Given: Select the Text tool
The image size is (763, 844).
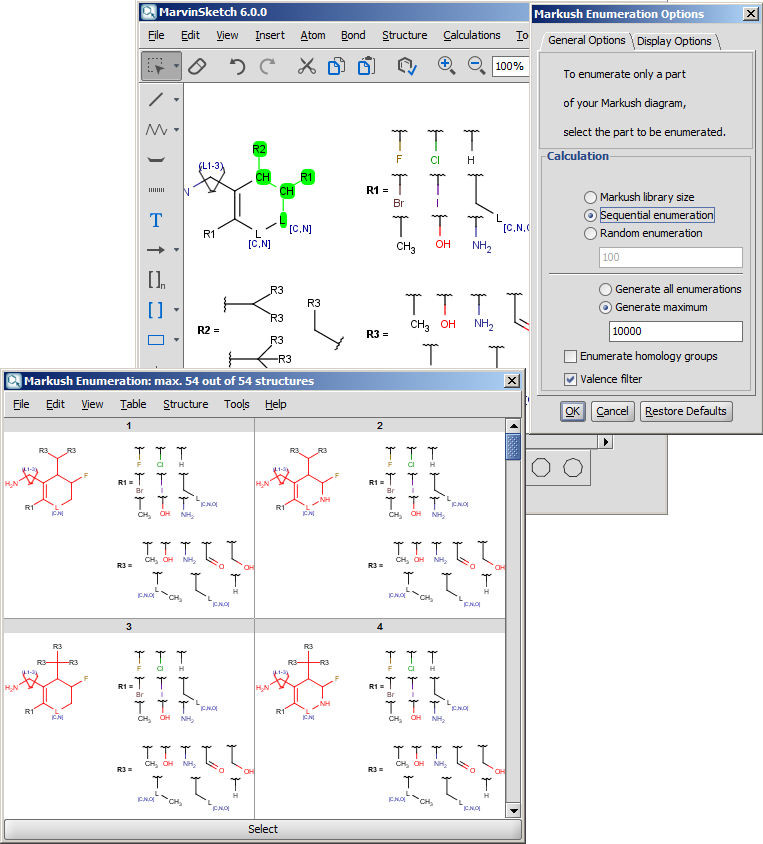Looking at the screenshot, I should pyautogui.click(x=156, y=220).
